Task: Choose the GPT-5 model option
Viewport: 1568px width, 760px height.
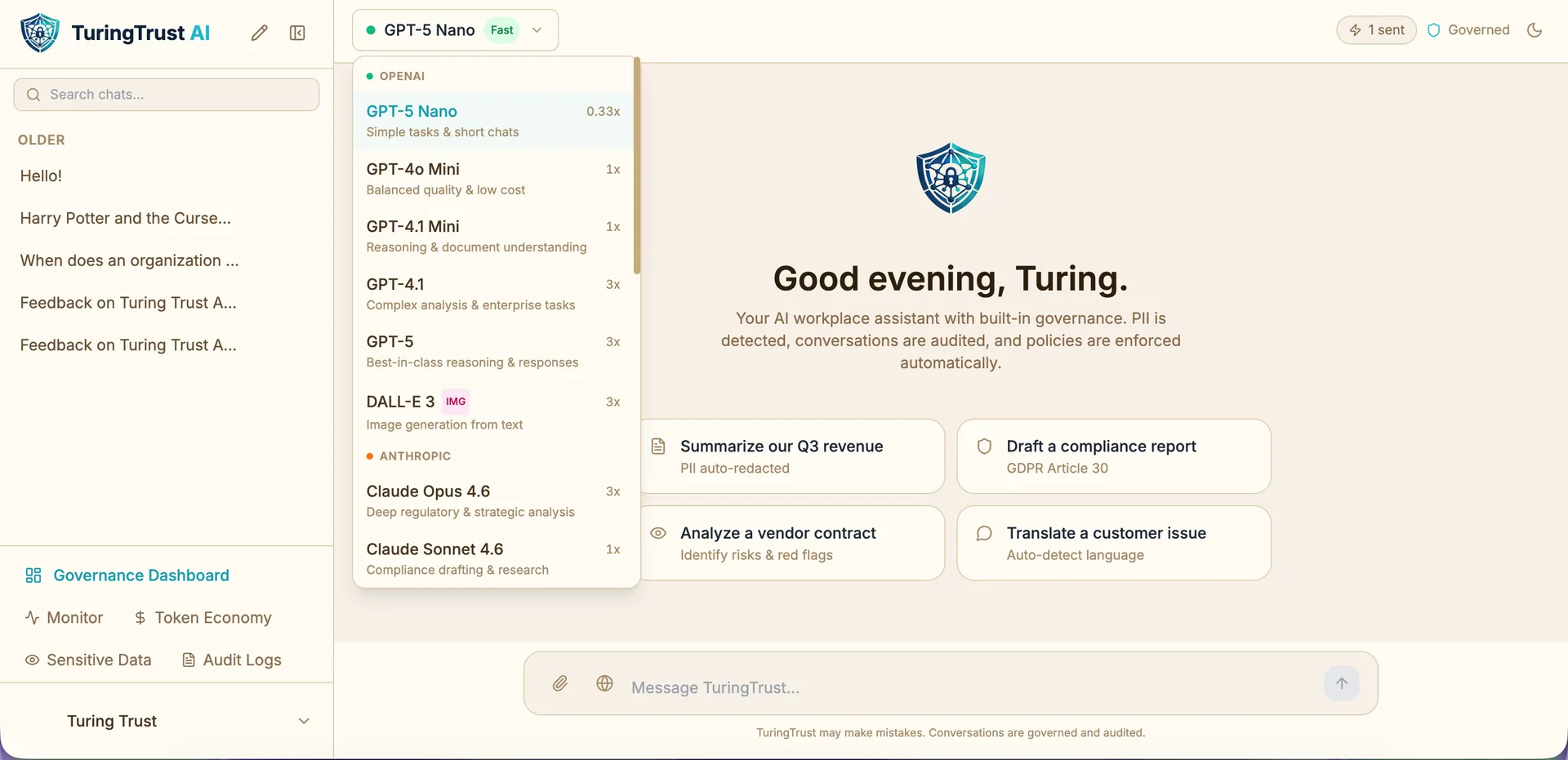Action: 493,351
